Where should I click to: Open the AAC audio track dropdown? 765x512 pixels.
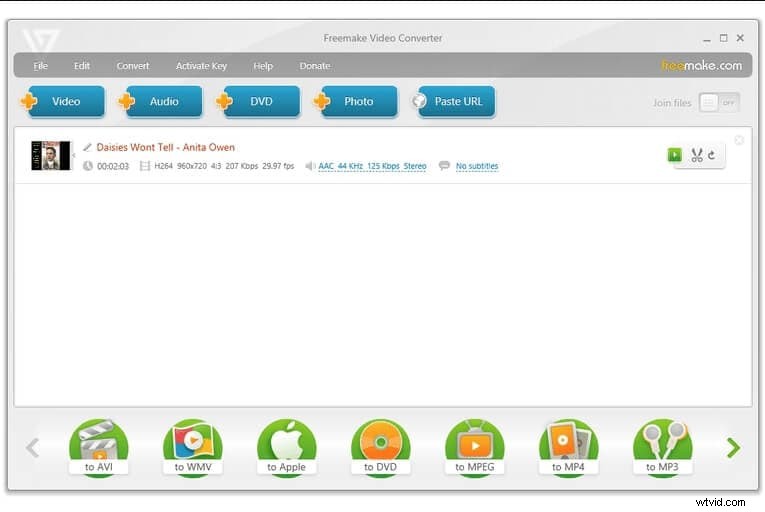(372, 166)
